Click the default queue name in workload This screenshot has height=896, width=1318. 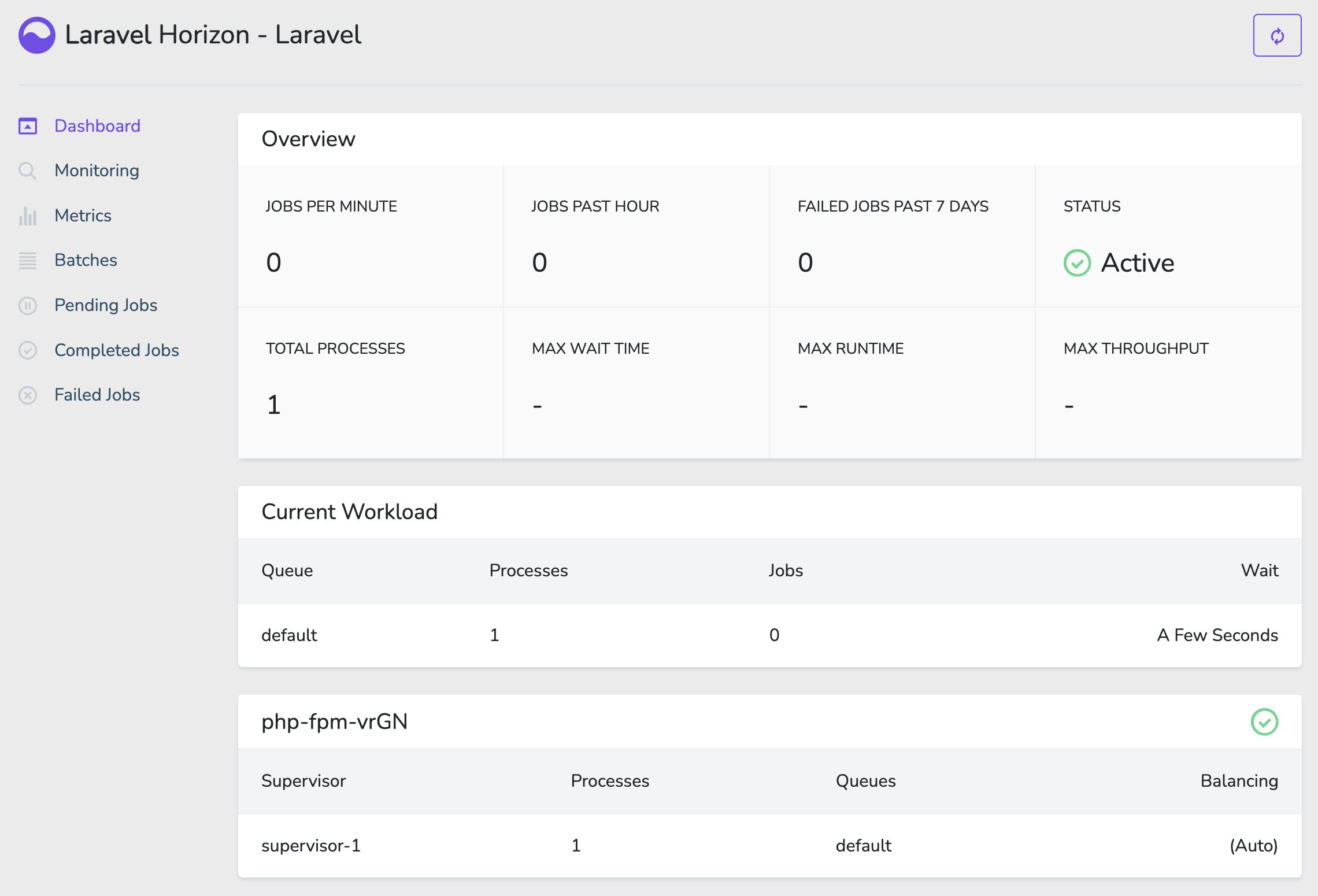click(x=289, y=635)
